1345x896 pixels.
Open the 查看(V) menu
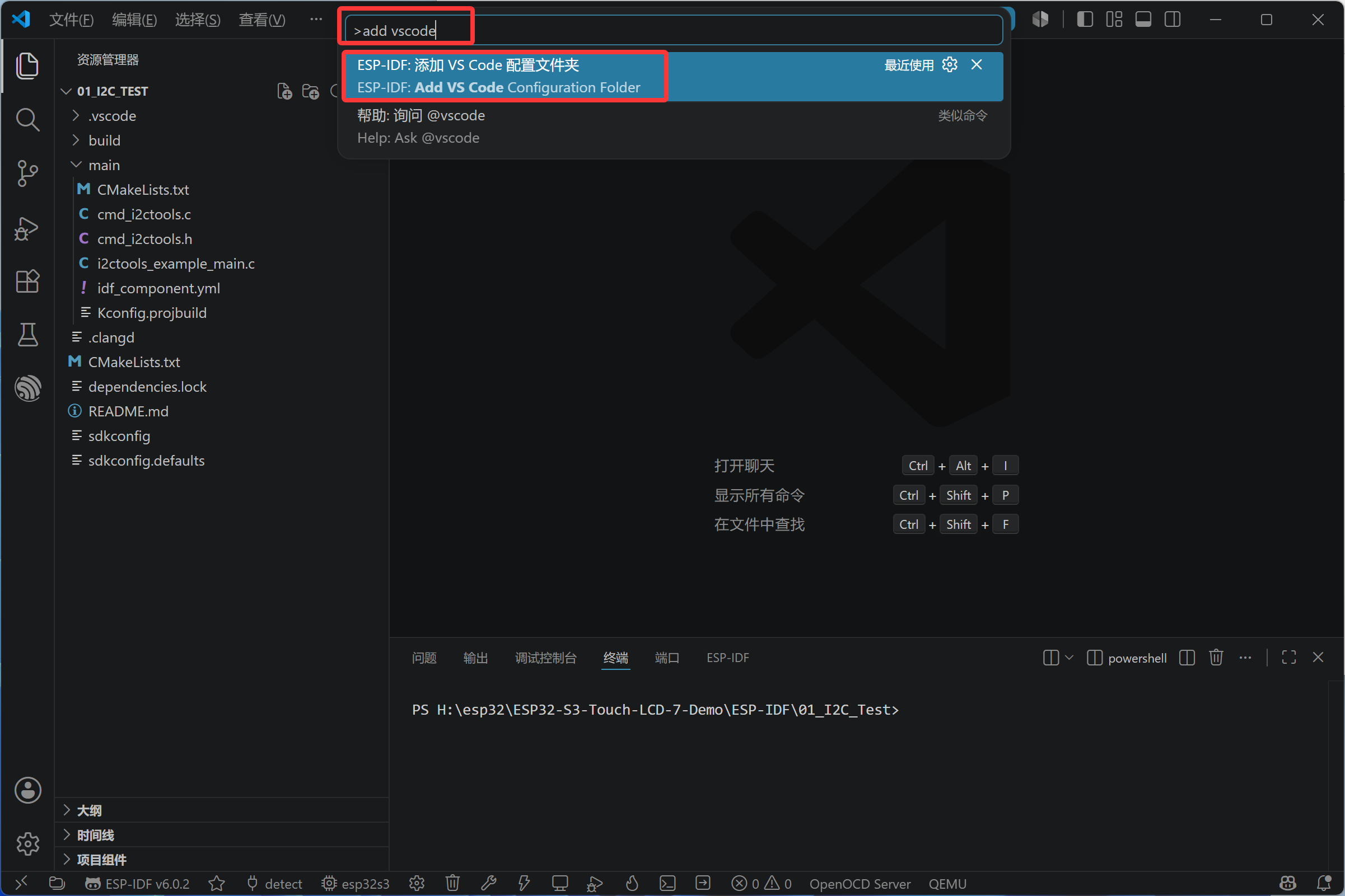(x=262, y=20)
